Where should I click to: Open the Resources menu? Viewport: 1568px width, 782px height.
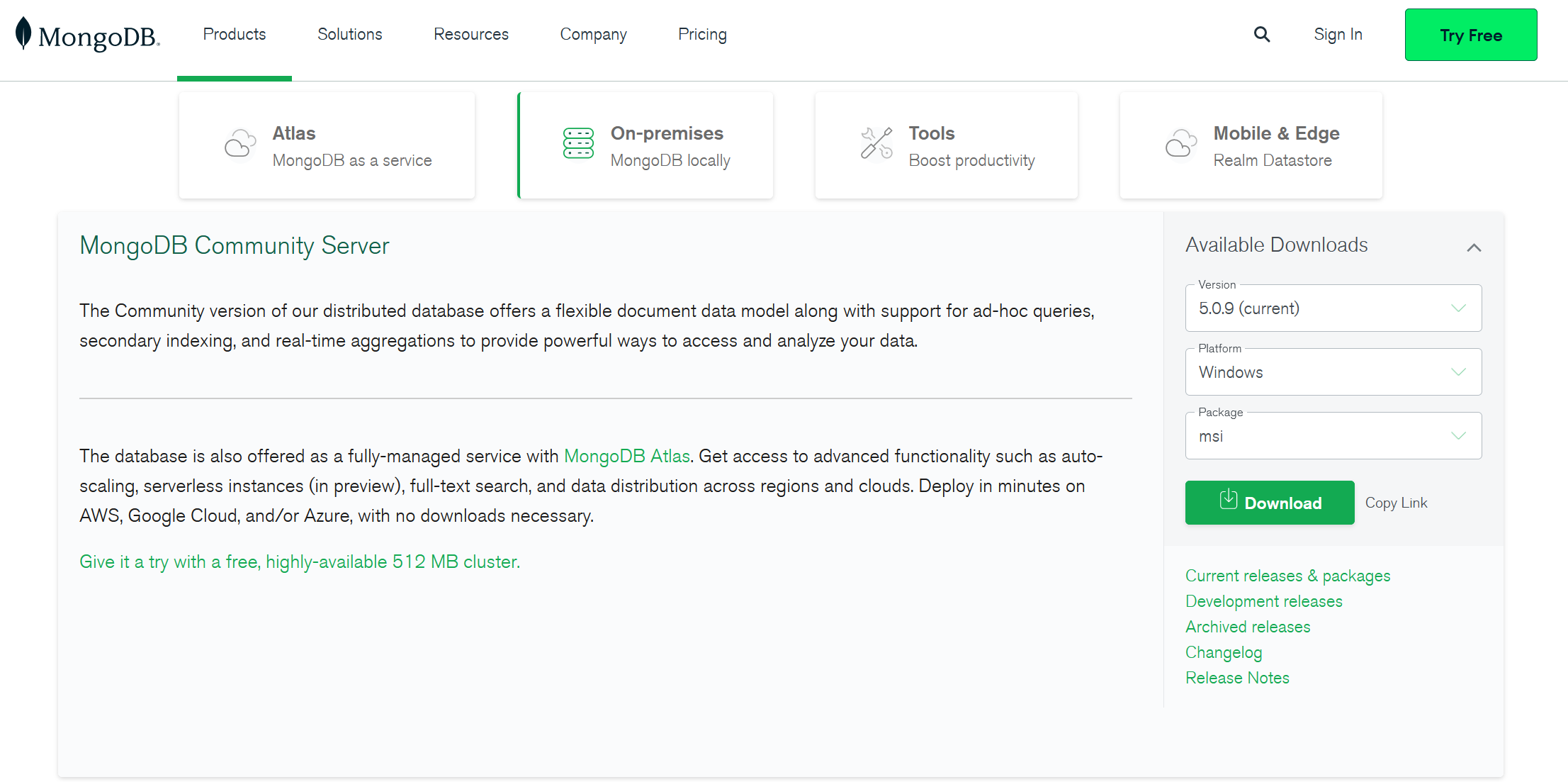(470, 34)
